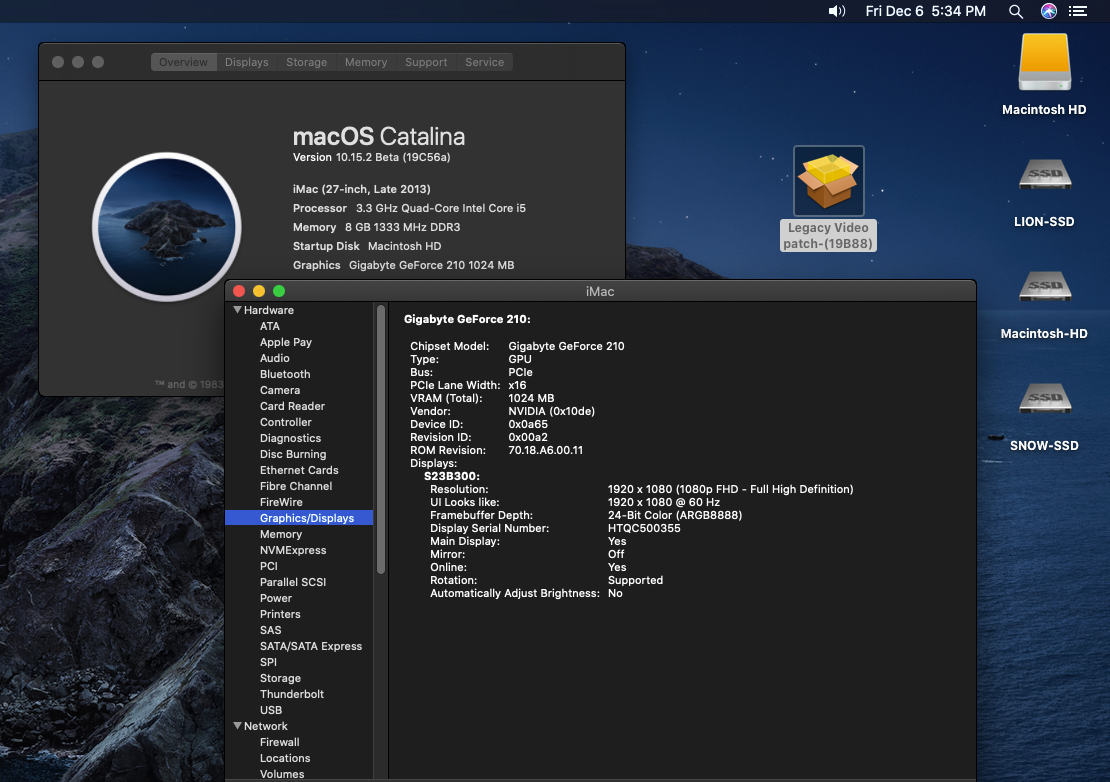Screen dimensions: 1110x782
Task: Click the Display Serial Number HTQC500355
Action: pyautogui.click(x=644, y=528)
